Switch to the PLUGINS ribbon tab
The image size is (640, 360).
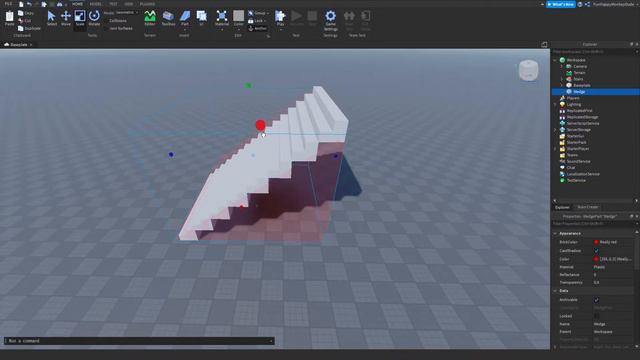(147, 4)
